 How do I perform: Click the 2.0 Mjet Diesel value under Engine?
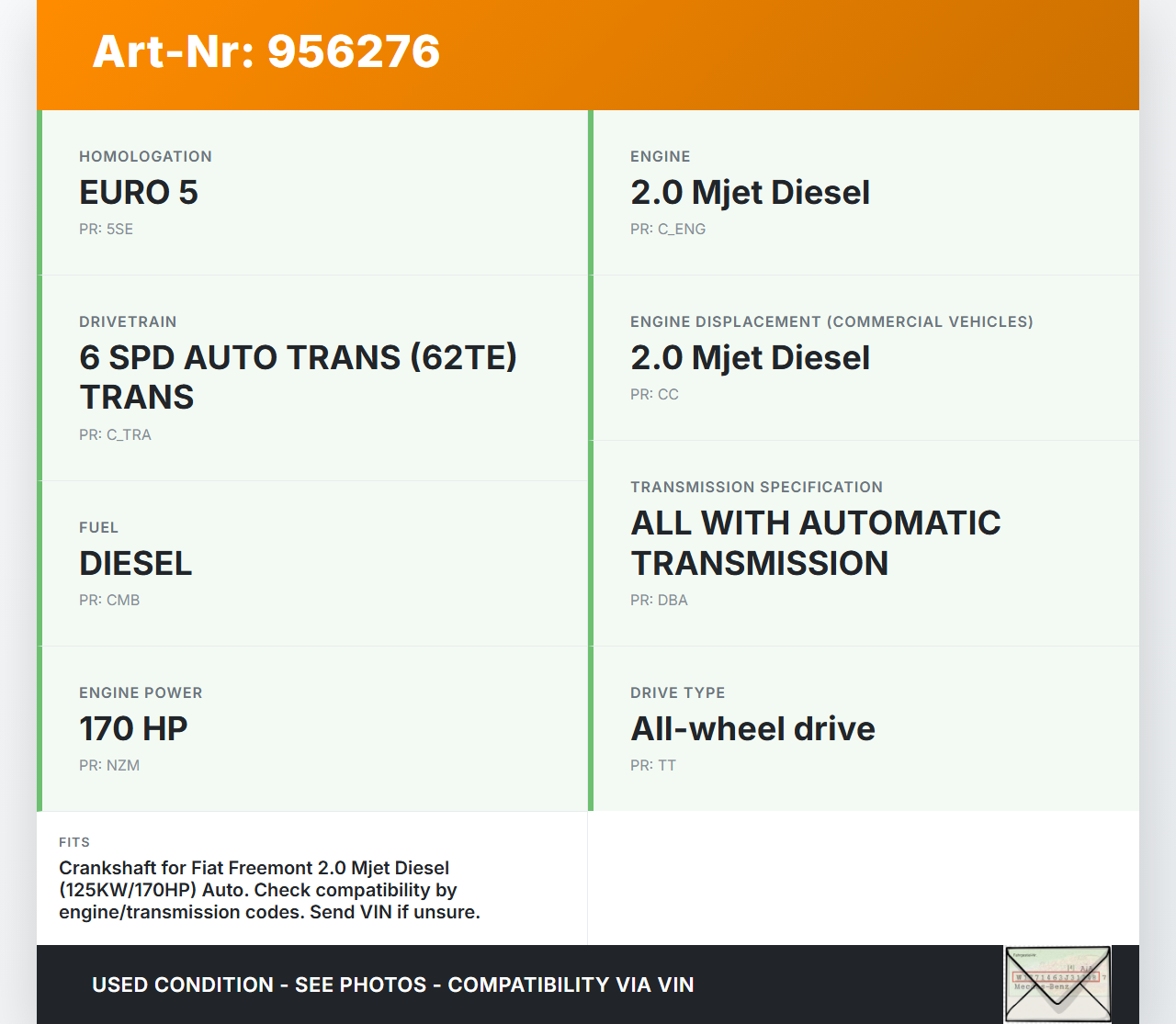pyautogui.click(x=750, y=193)
